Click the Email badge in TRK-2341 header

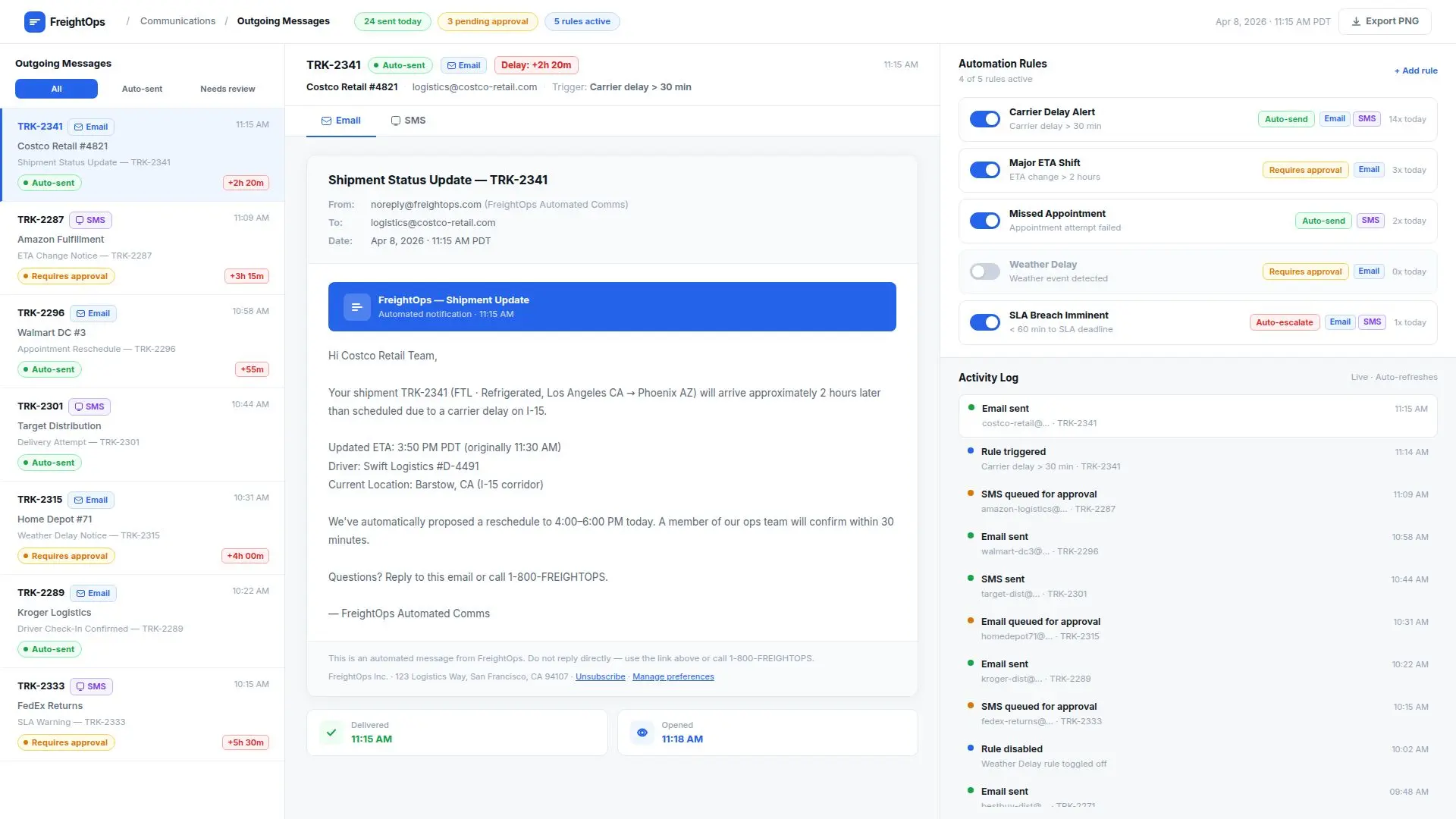pyautogui.click(x=464, y=65)
